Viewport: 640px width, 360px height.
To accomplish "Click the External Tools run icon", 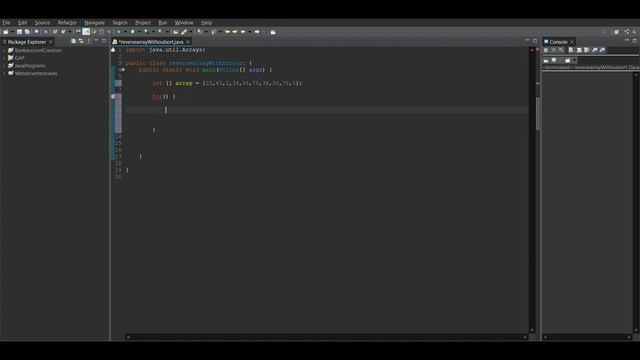I will 160,32.
